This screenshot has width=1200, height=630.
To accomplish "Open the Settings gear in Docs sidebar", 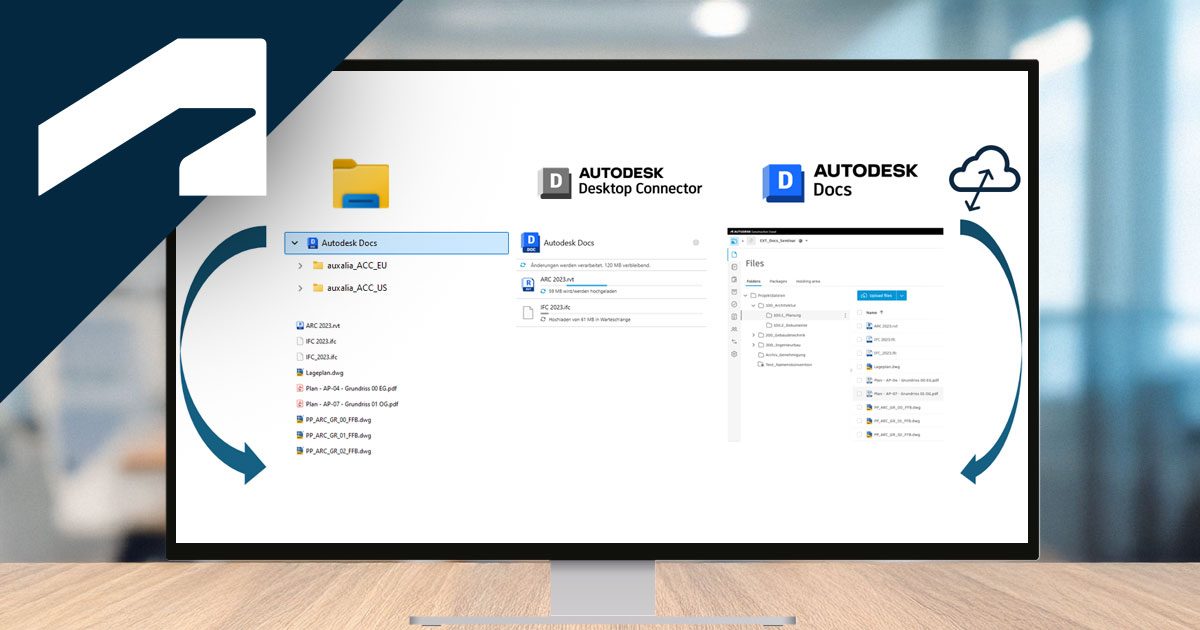I will pyautogui.click(x=733, y=354).
